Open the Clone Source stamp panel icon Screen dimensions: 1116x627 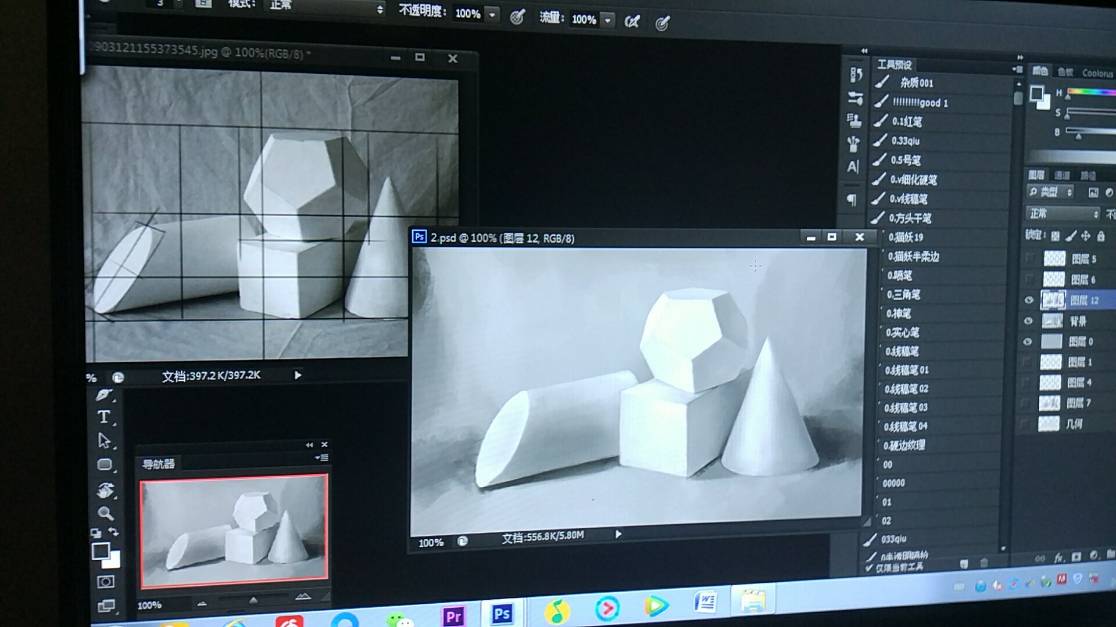click(854, 120)
